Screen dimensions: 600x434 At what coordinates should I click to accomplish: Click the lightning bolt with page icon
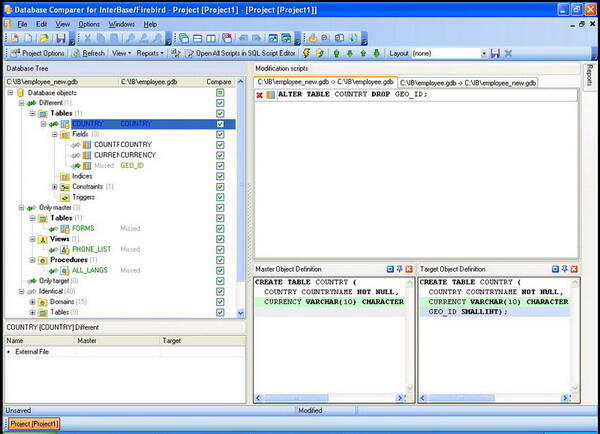pos(320,53)
